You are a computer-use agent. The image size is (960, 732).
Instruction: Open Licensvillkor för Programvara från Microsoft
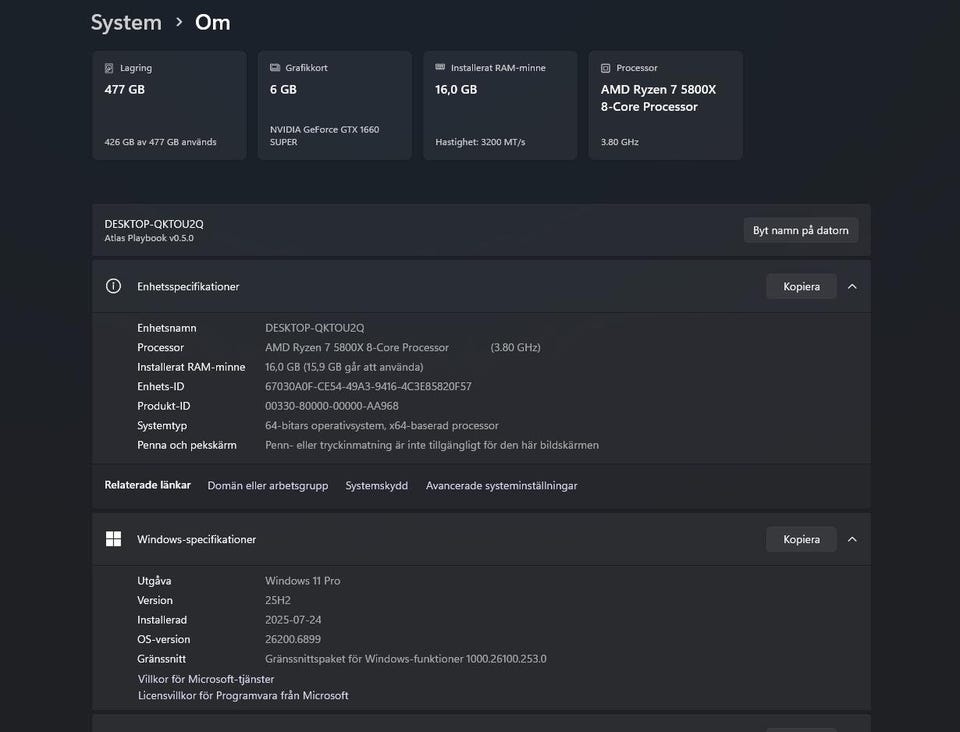point(243,695)
